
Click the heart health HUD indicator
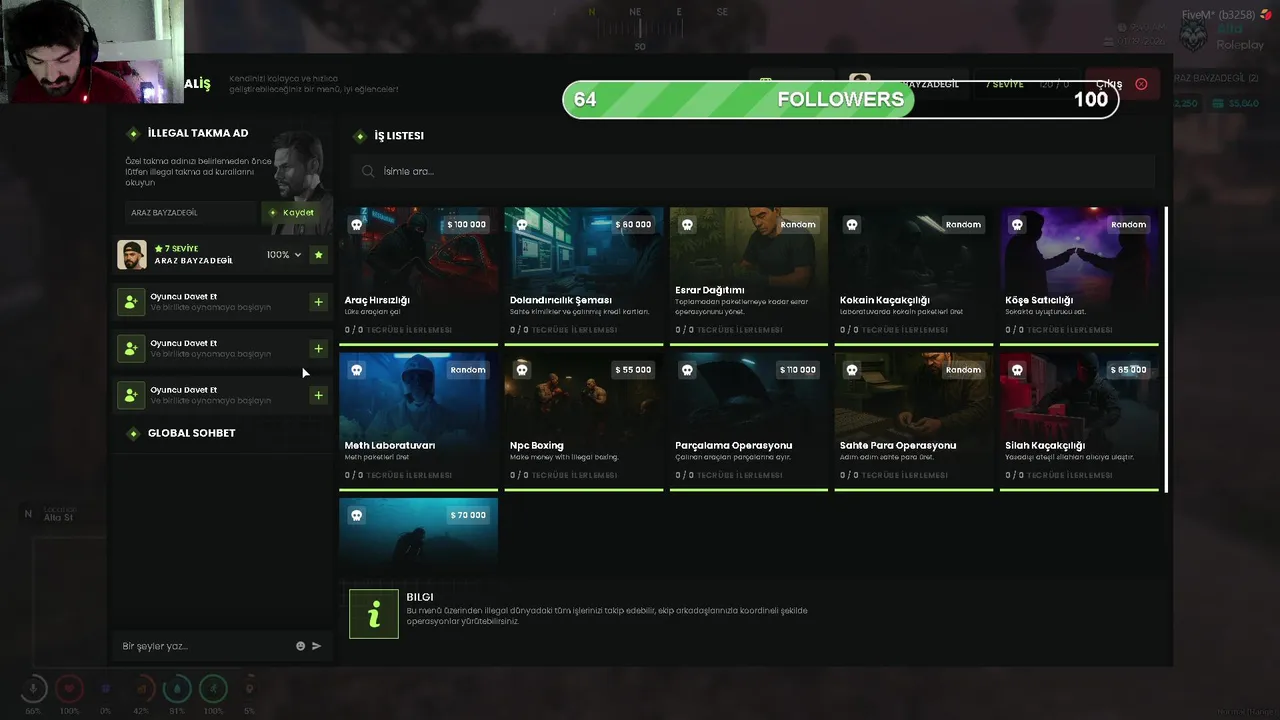pyautogui.click(x=69, y=688)
